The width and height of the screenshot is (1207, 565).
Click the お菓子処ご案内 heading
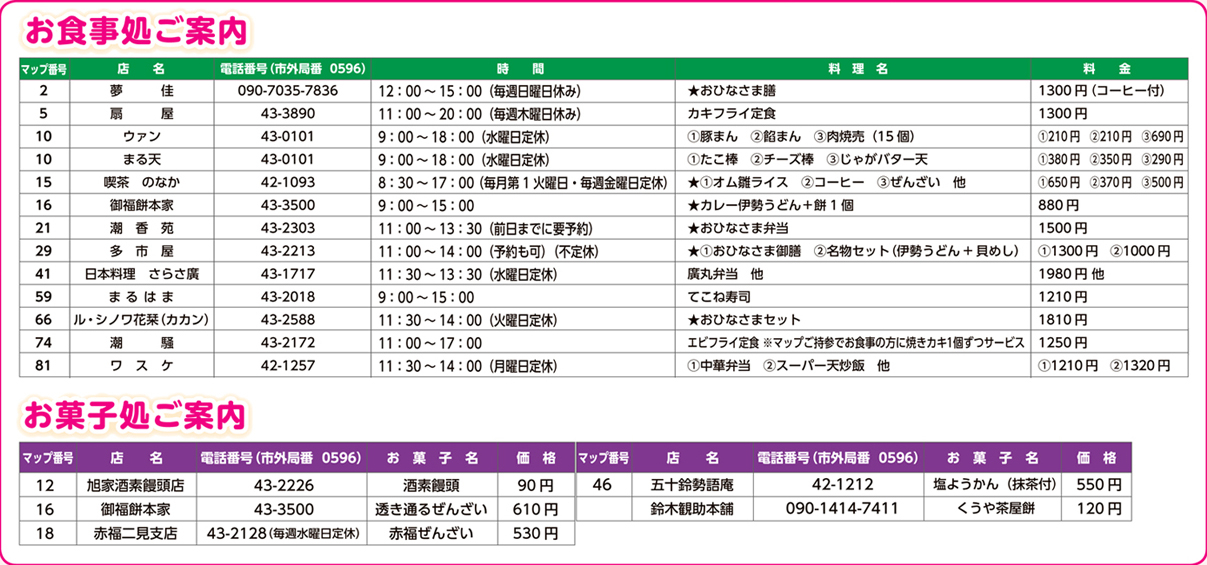136,413
